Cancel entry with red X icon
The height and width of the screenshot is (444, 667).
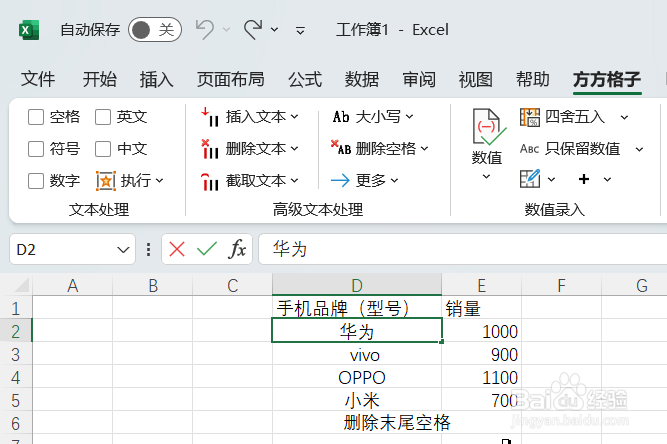(177, 249)
